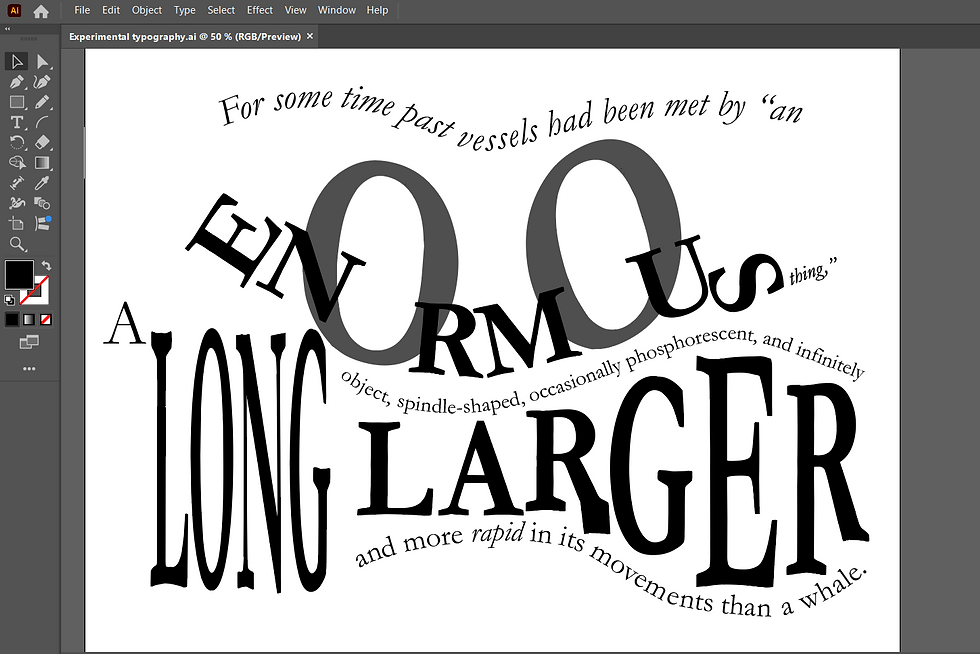Select the Pencil tool
The width and height of the screenshot is (980, 654).
(x=42, y=102)
